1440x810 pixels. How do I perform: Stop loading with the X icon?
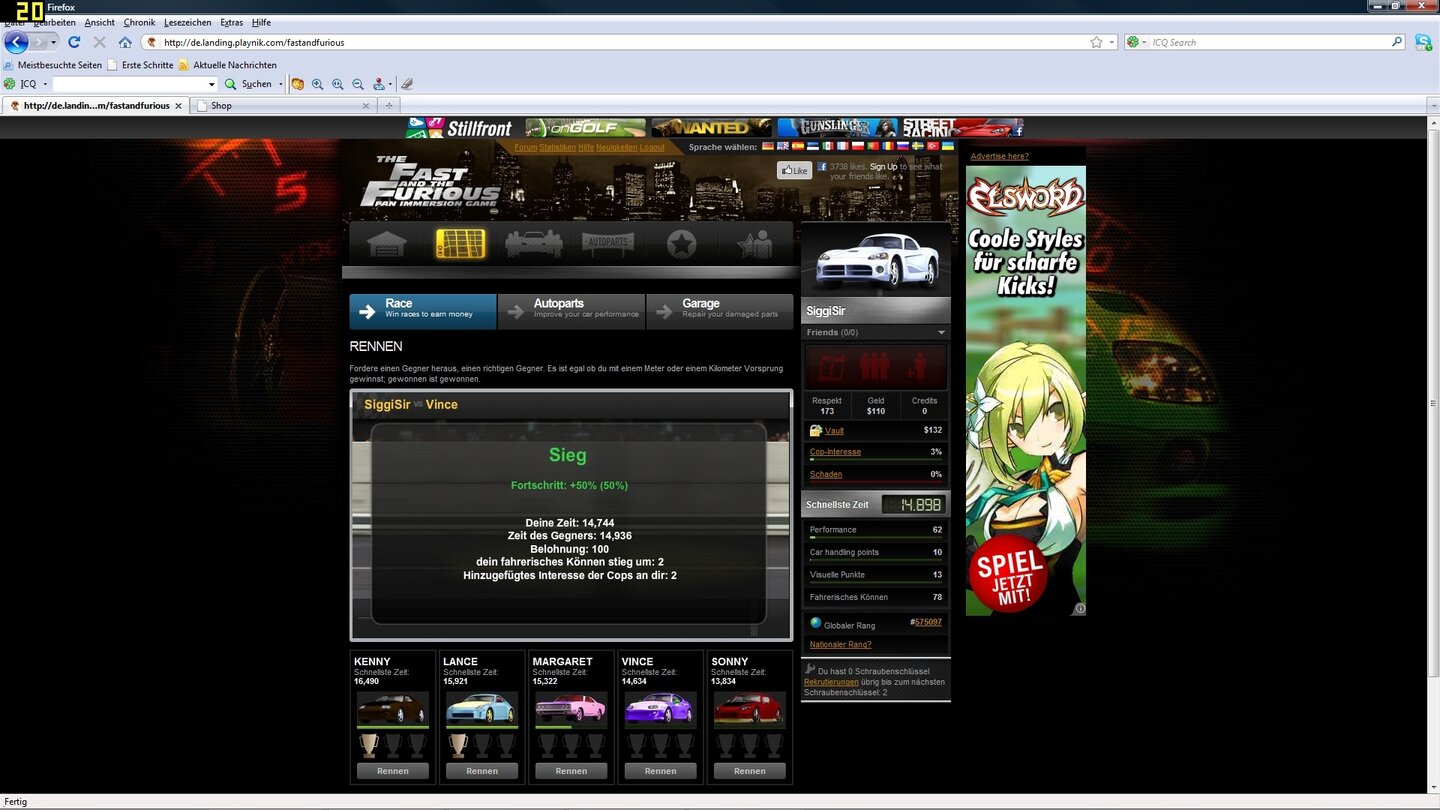(x=99, y=42)
